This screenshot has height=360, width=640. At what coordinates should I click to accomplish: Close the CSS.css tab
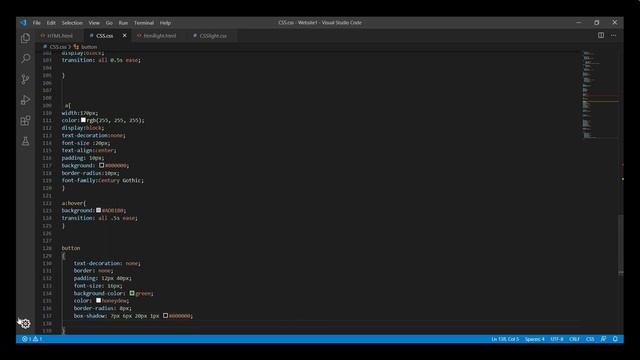pyautogui.click(x=124, y=36)
